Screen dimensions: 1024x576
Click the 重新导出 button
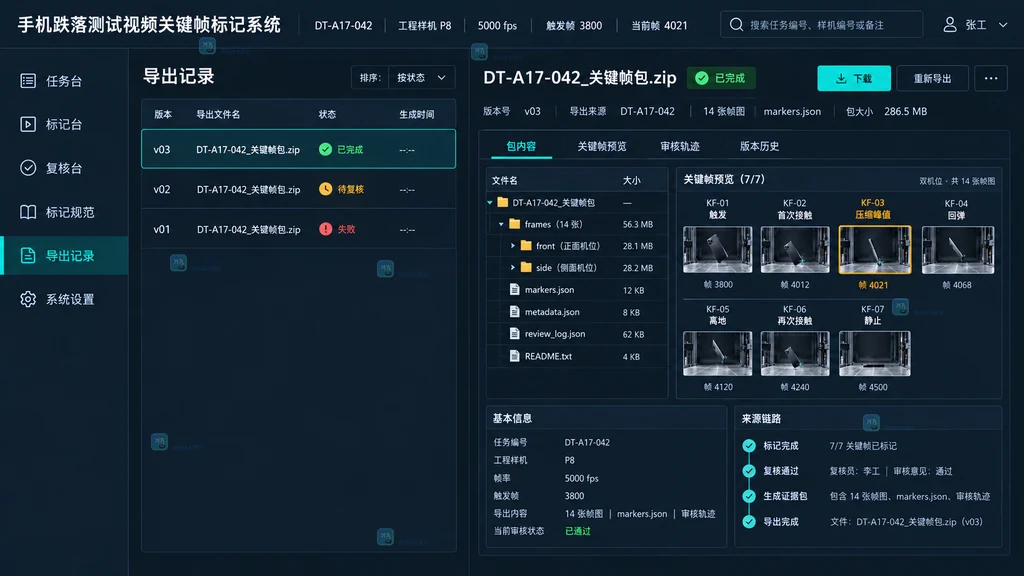(932, 78)
